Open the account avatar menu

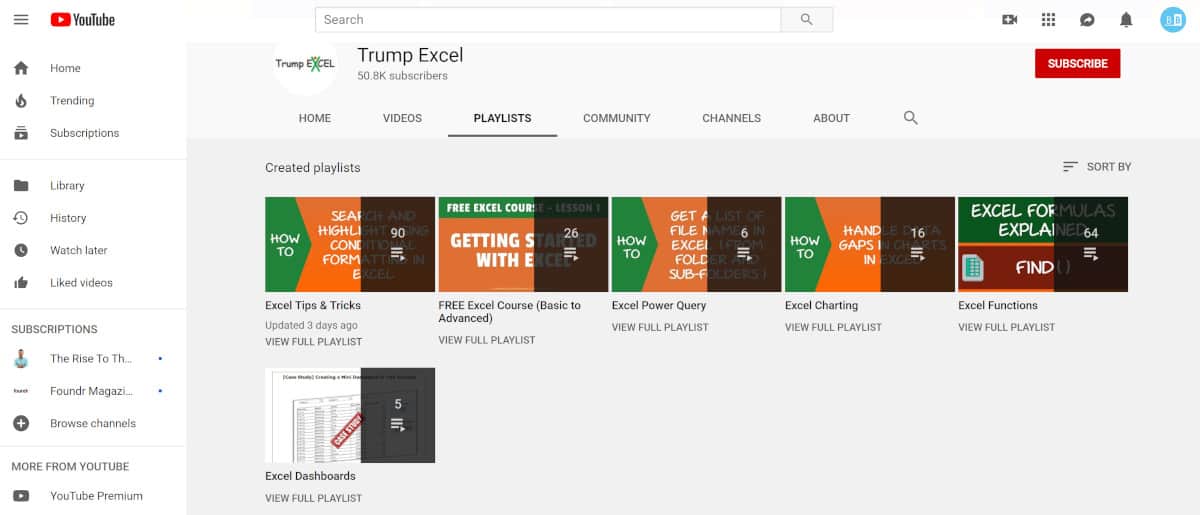1173,19
